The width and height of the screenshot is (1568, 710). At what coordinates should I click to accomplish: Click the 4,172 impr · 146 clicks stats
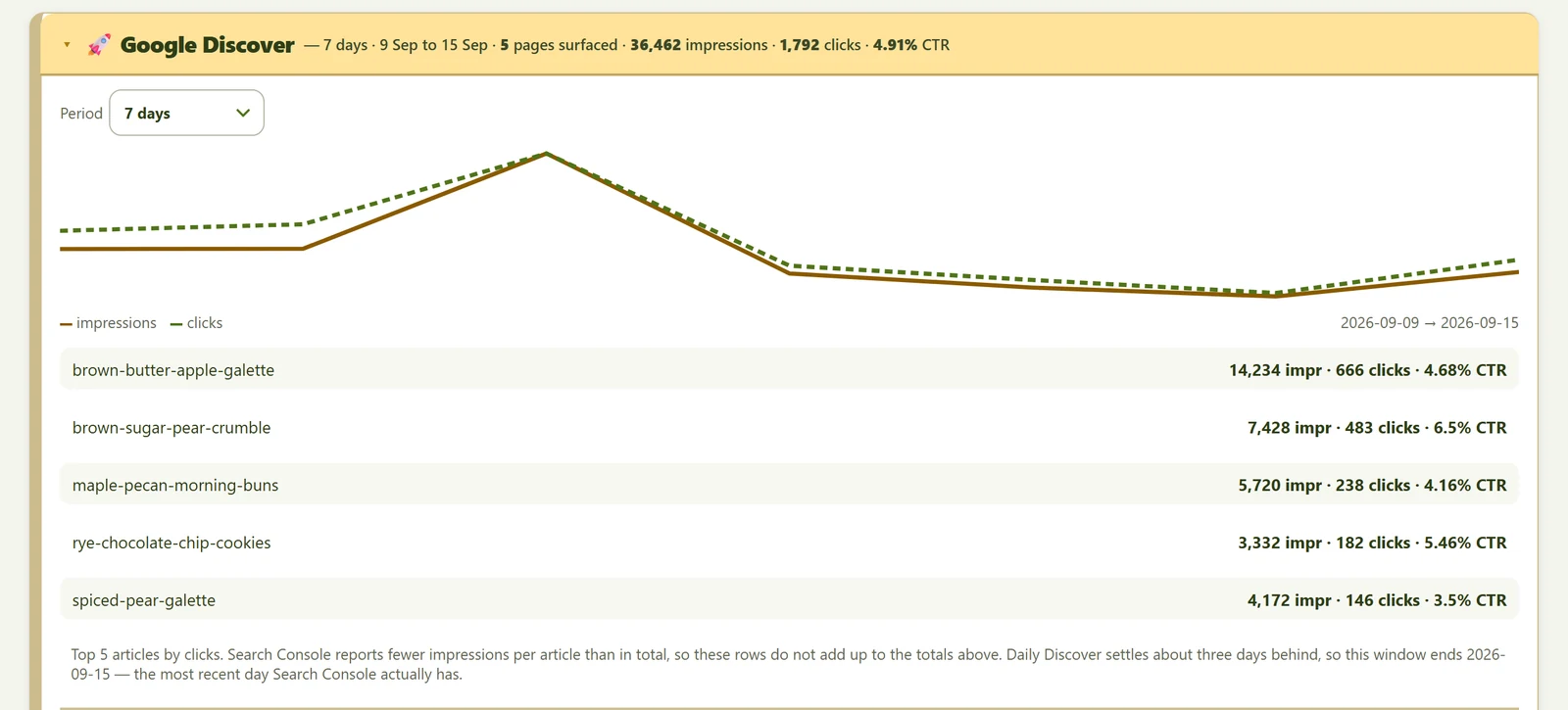1377,600
